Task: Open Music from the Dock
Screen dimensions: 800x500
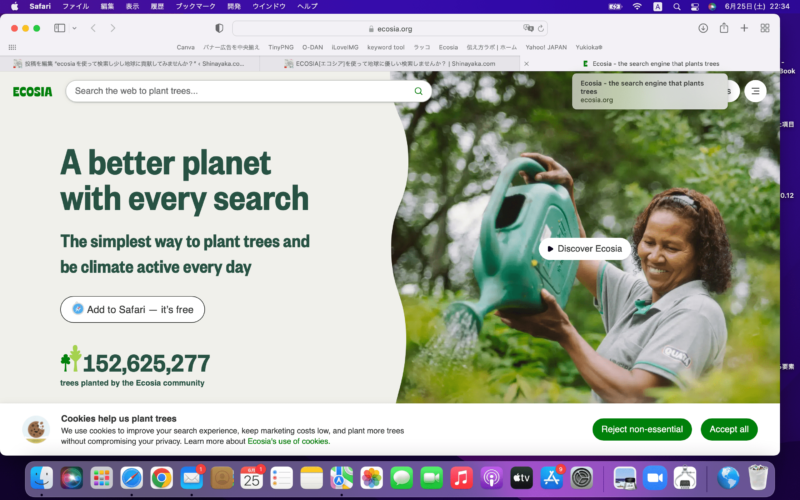Action: [461, 478]
